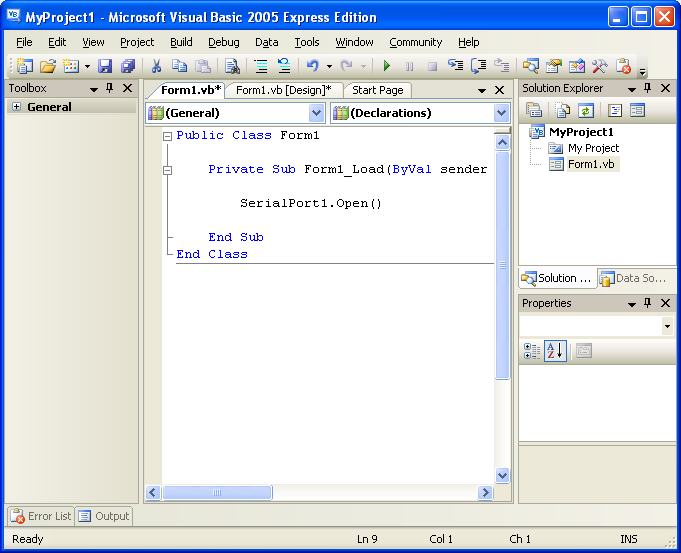Screen dimensions: 681x553
Task: Start debugging with the green play button
Action: pyautogui.click(x=387, y=66)
